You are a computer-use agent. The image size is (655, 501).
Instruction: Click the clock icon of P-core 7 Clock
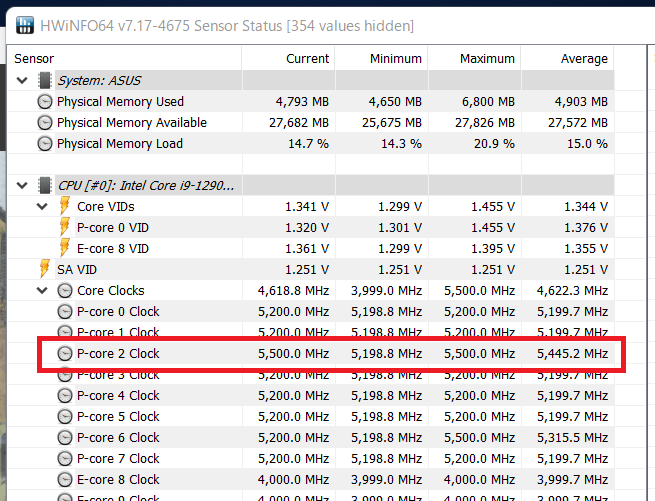coord(65,458)
